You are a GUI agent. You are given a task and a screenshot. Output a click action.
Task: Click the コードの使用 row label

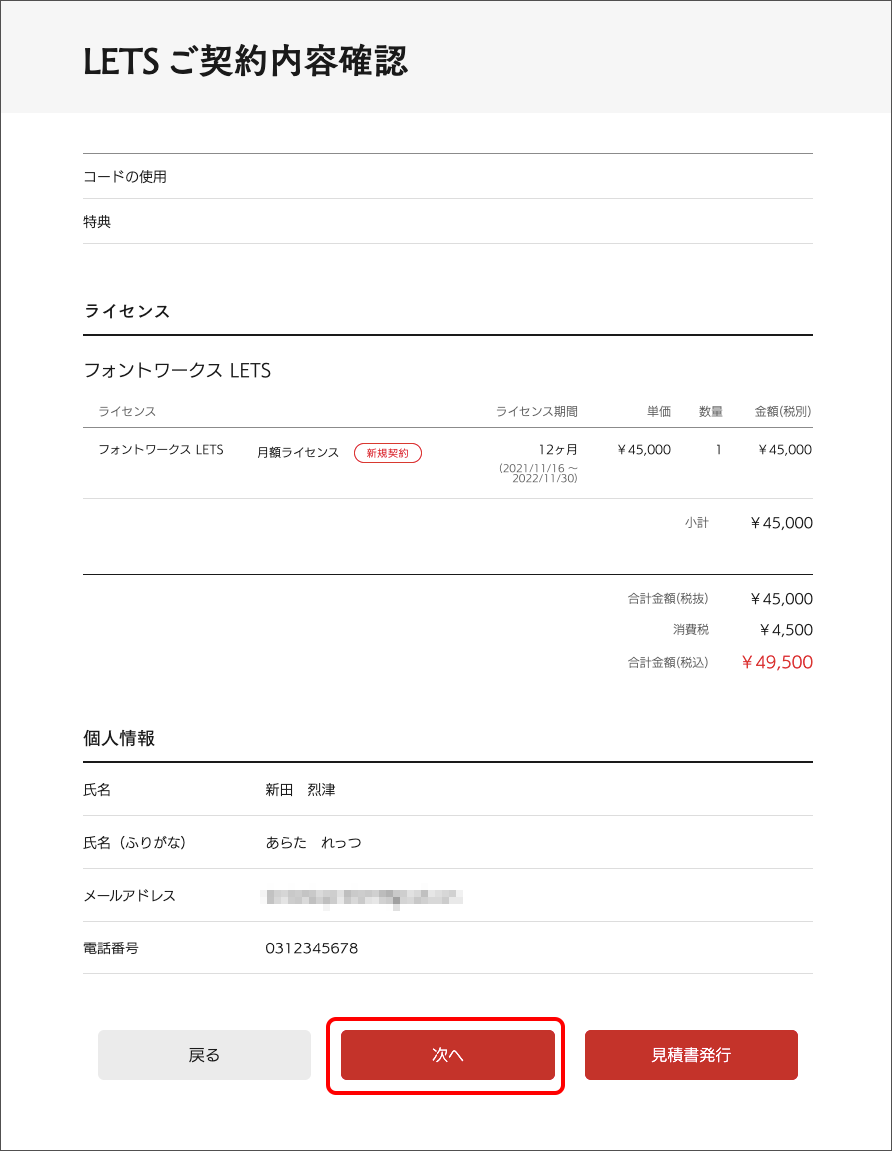tap(125, 177)
